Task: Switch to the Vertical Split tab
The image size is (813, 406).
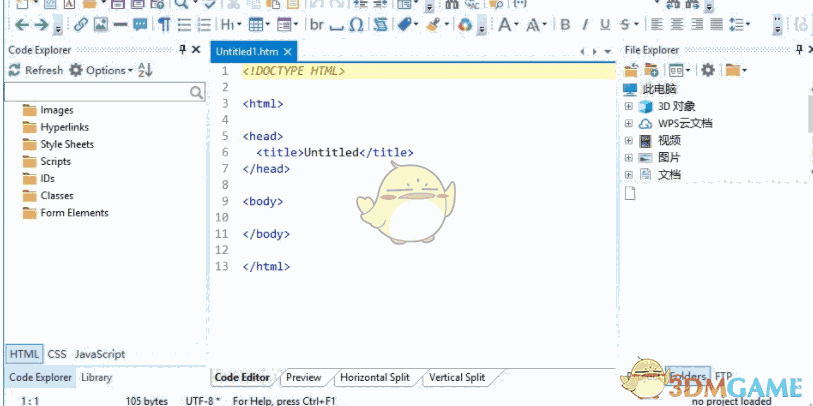Action: point(457,377)
